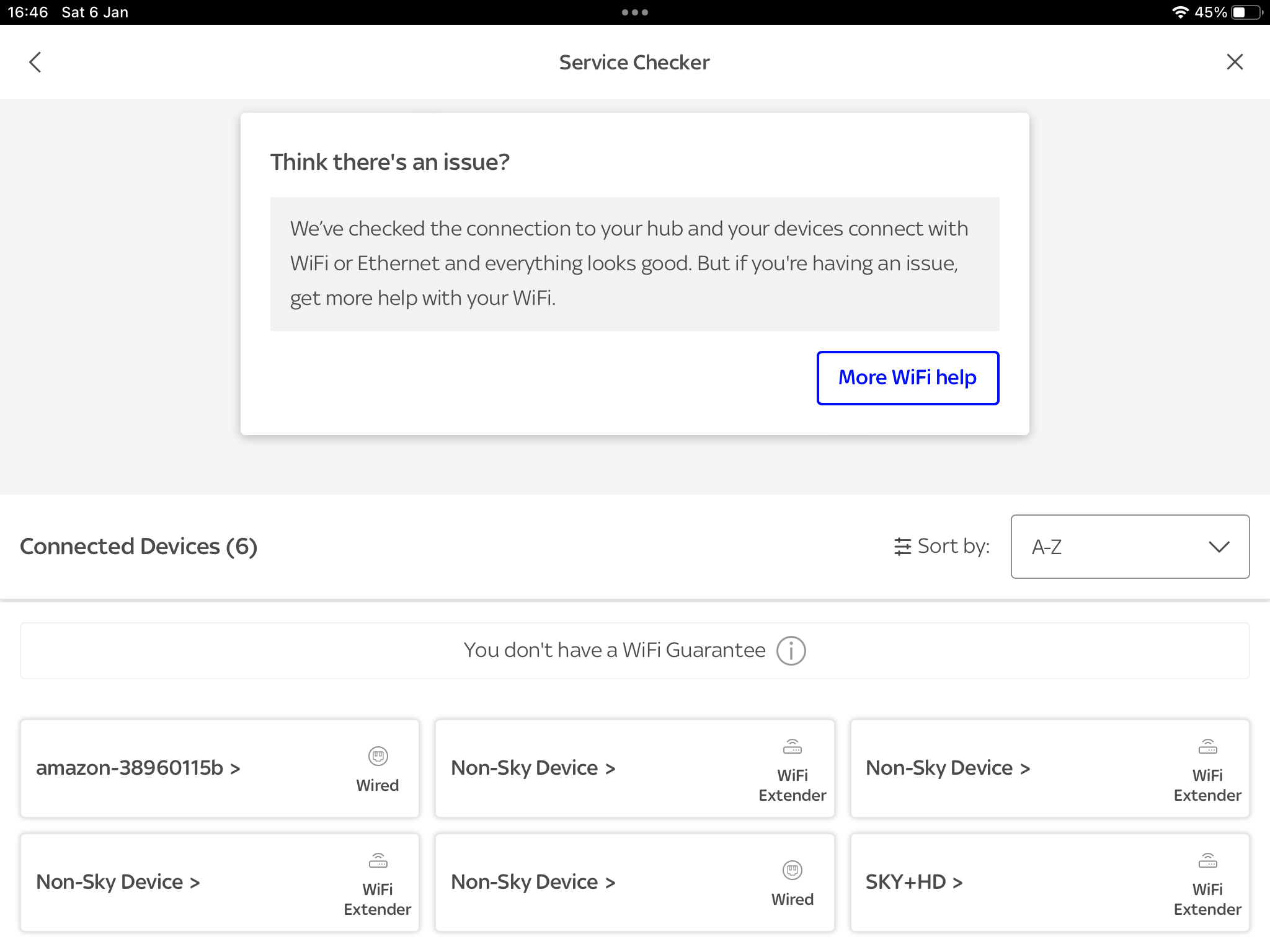This screenshot has width=1270, height=952.
Task: Expand the sort dropdown chevron
Action: (1219, 547)
